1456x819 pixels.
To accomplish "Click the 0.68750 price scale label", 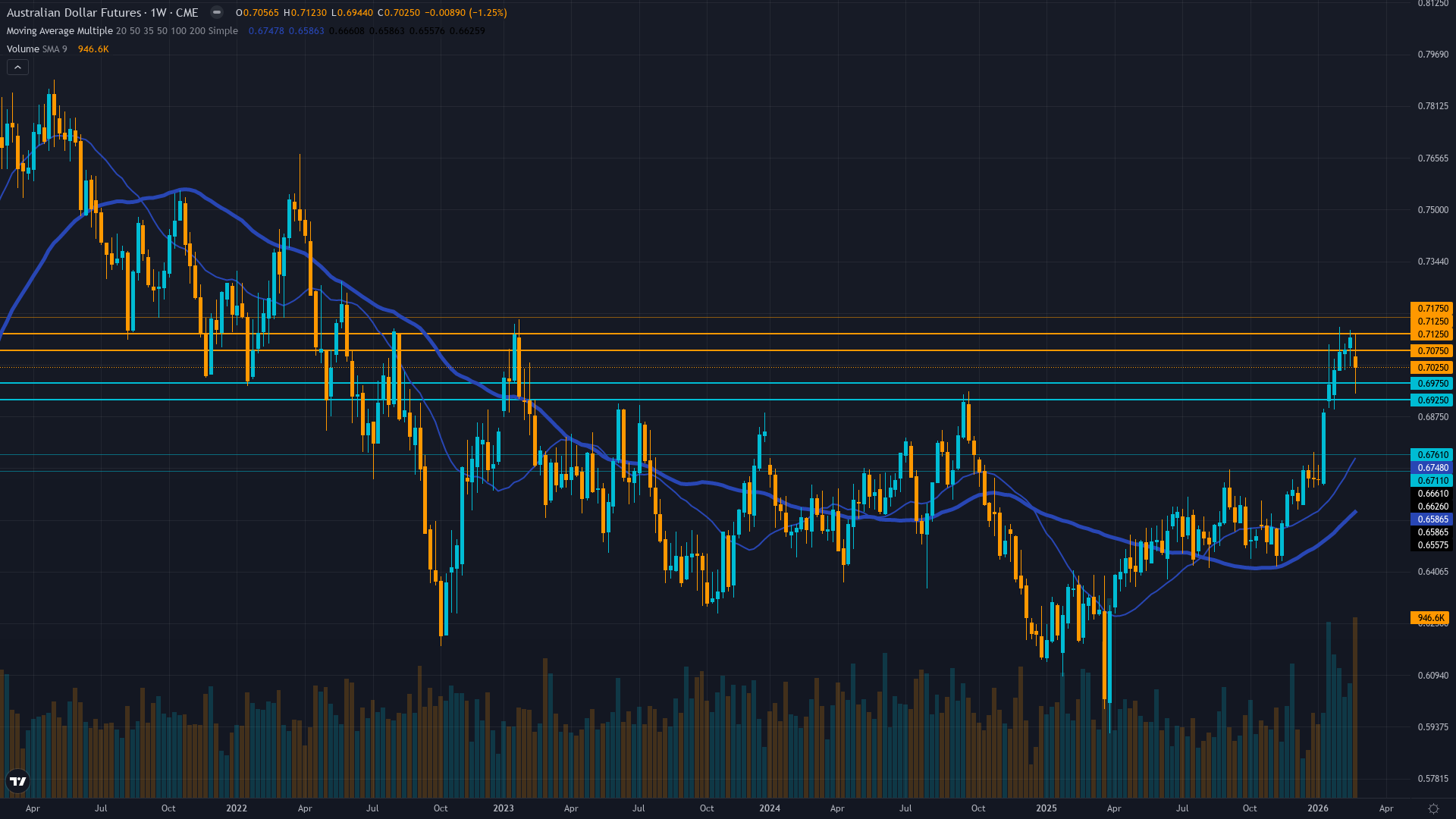I will [x=1432, y=417].
